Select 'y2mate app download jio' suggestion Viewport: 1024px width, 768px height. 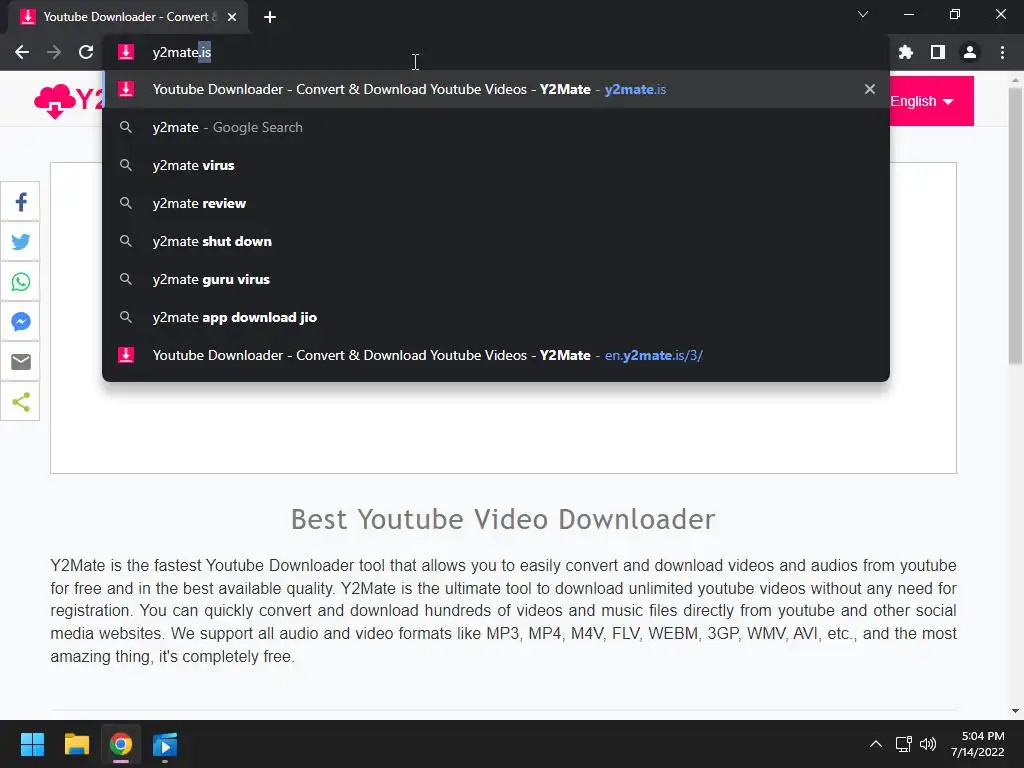tap(496, 317)
